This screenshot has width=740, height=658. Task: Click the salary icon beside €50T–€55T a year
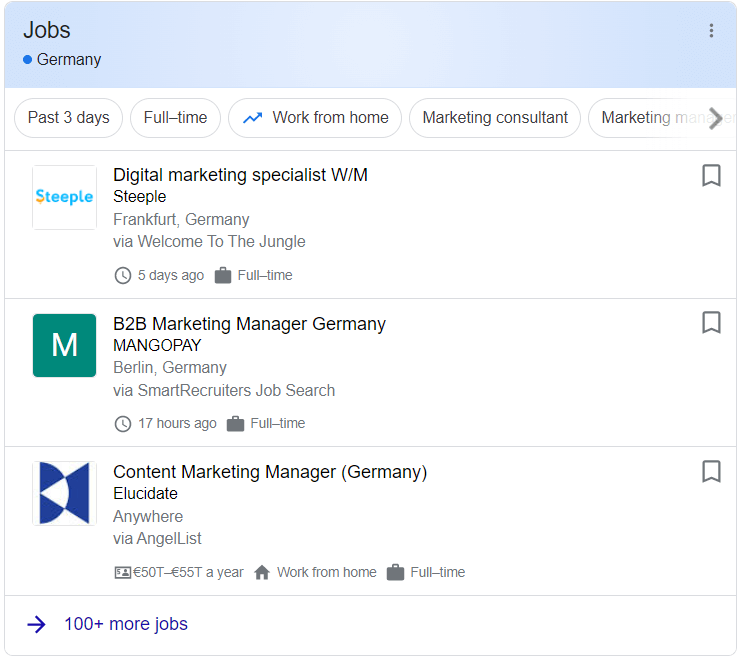click(123, 573)
